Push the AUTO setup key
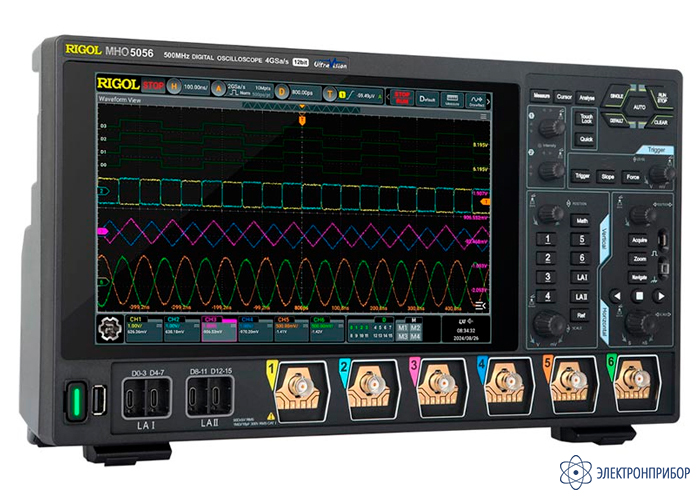Viewport: 700px width, 500px height. pos(639,107)
